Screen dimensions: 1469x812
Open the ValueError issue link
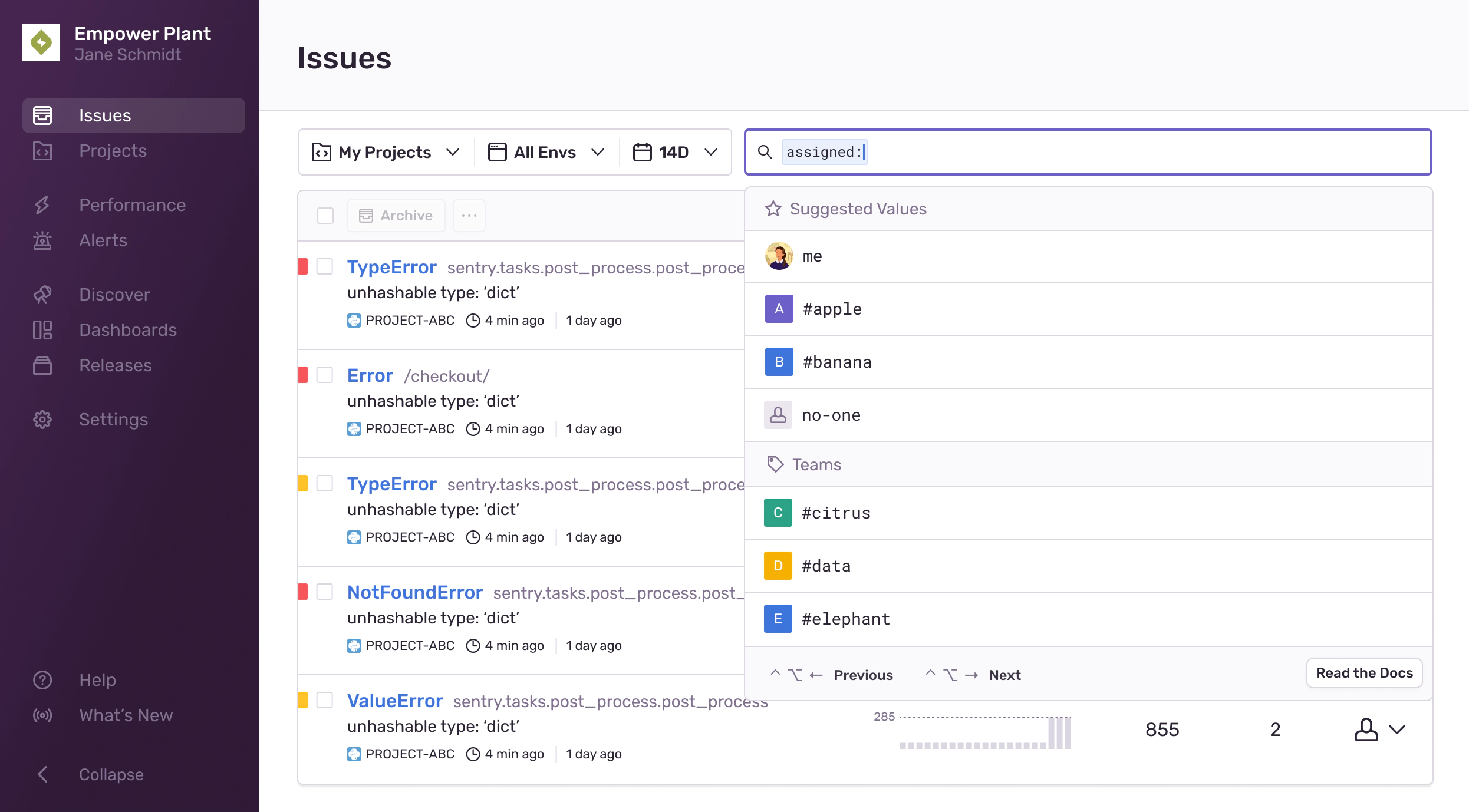click(x=395, y=701)
